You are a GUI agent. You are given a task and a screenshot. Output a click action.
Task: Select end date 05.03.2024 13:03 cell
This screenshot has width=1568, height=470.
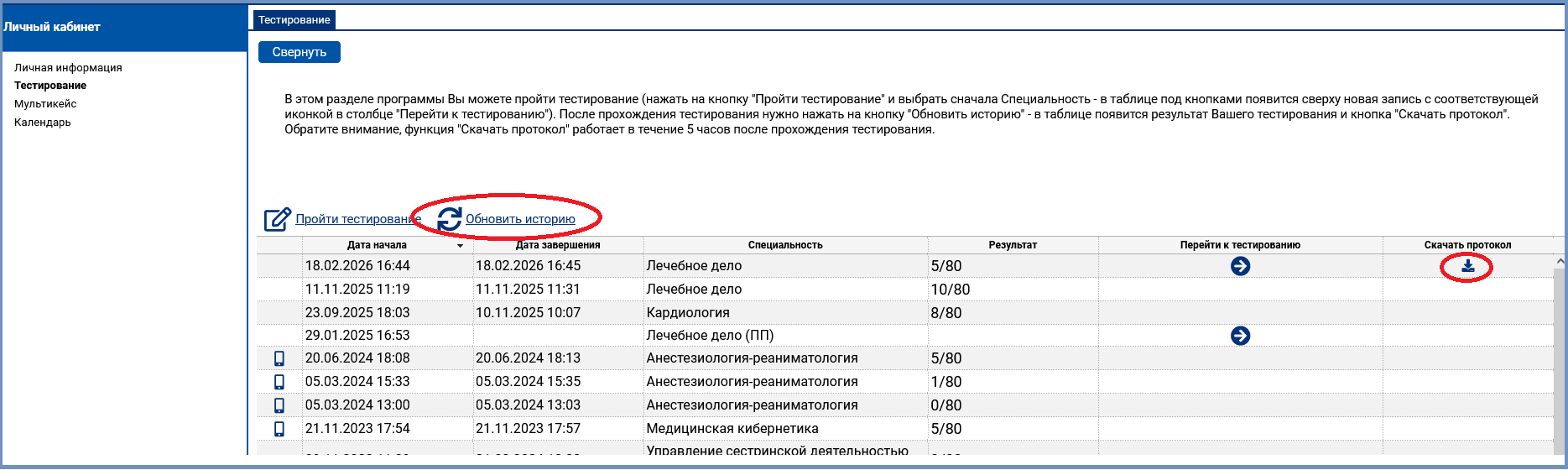(558, 405)
